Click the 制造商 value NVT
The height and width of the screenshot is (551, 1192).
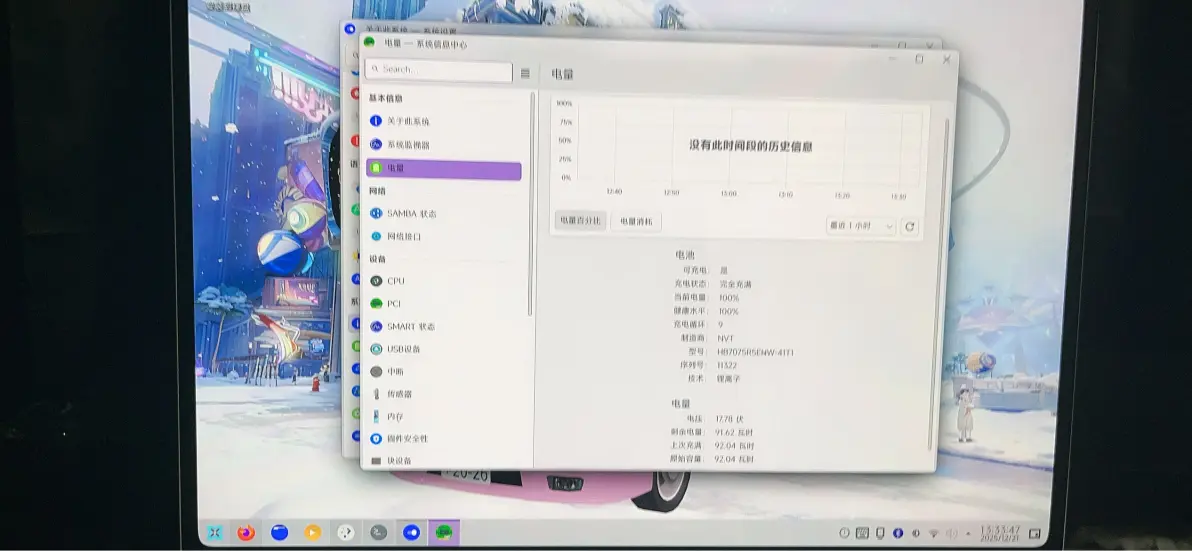pyautogui.click(x=725, y=339)
